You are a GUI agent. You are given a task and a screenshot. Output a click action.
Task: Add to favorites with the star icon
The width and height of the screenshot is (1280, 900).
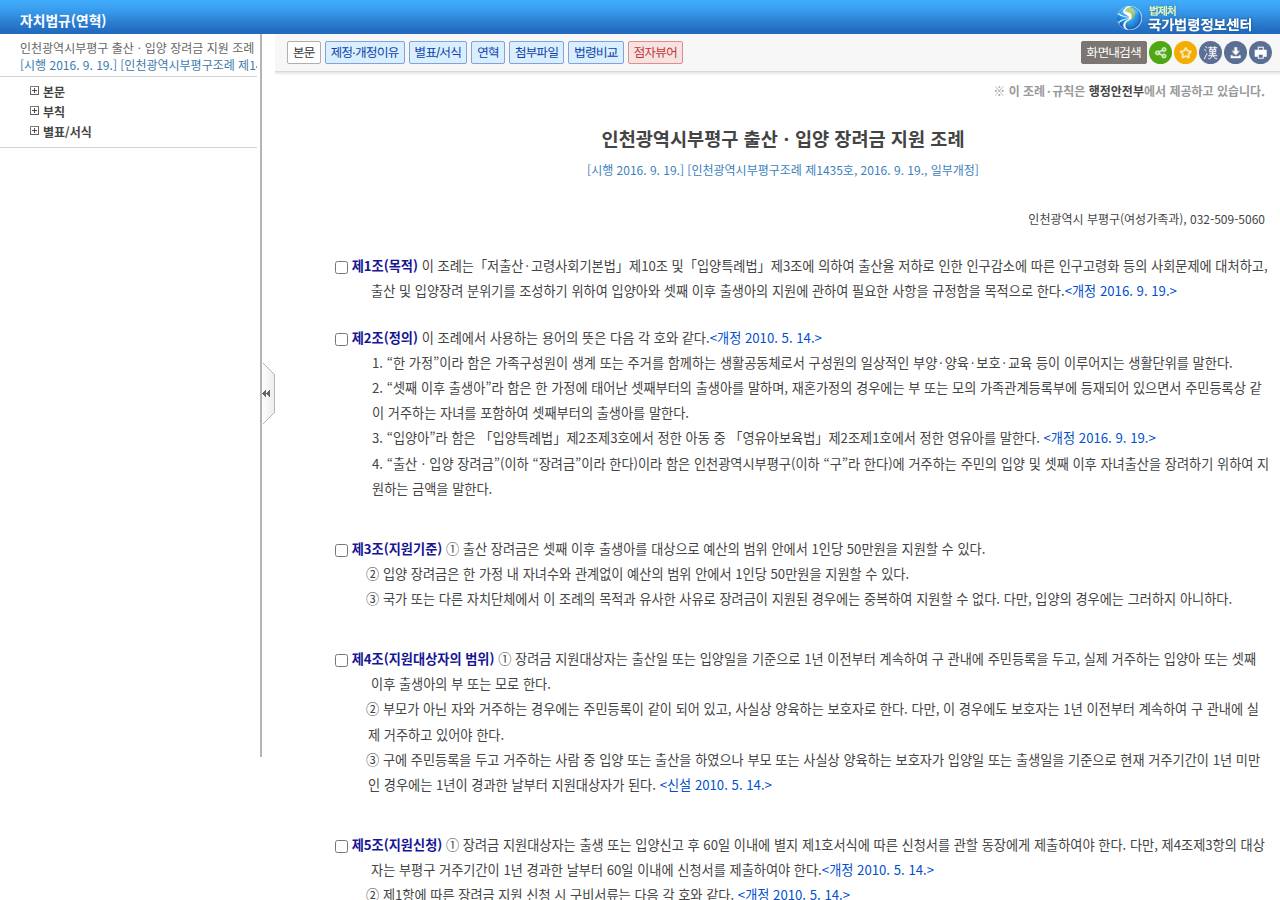1185,53
